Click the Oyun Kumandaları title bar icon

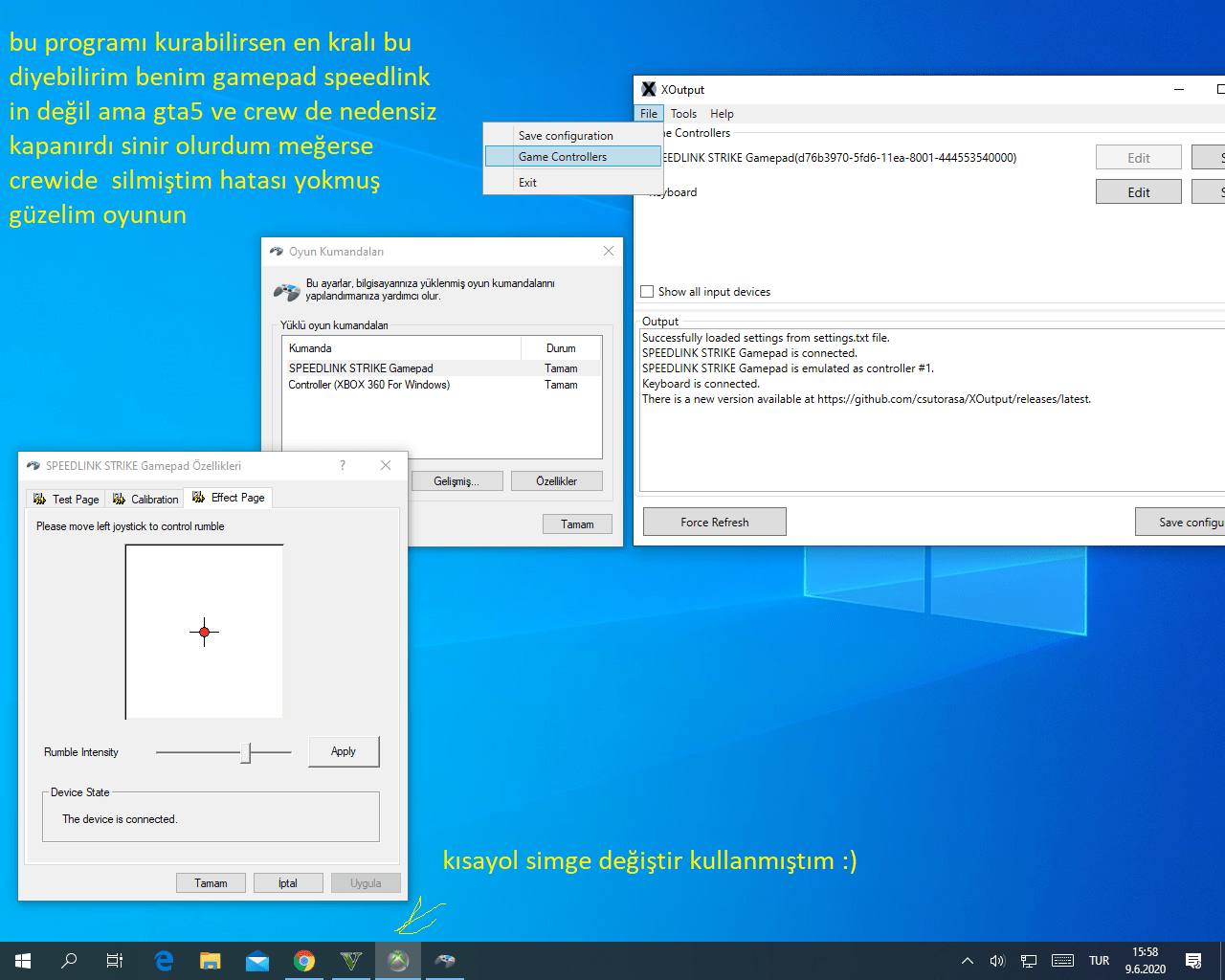[277, 252]
